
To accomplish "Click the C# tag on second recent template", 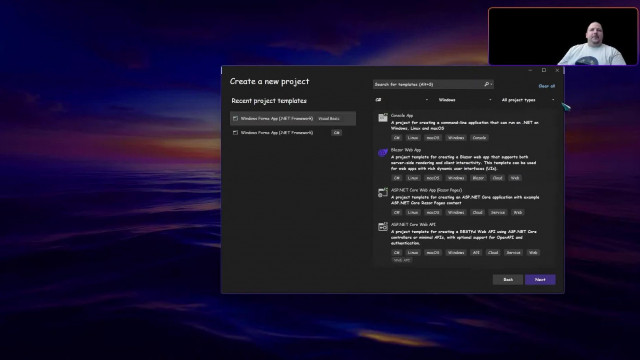I will point(336,133).
